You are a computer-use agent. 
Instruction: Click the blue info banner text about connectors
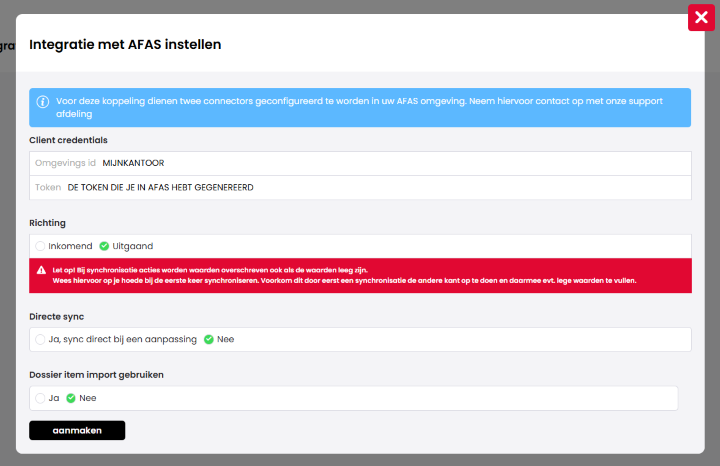[359, 107]
